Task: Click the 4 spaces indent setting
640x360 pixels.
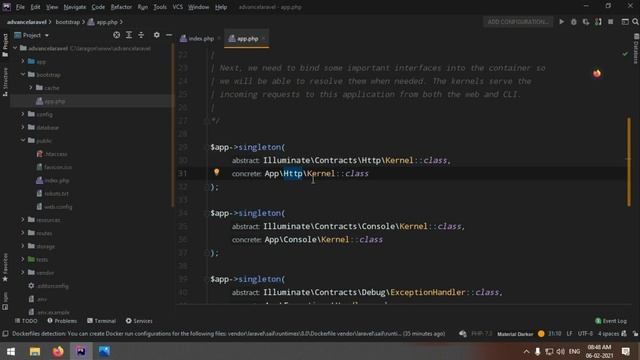Action: point(608,333)
